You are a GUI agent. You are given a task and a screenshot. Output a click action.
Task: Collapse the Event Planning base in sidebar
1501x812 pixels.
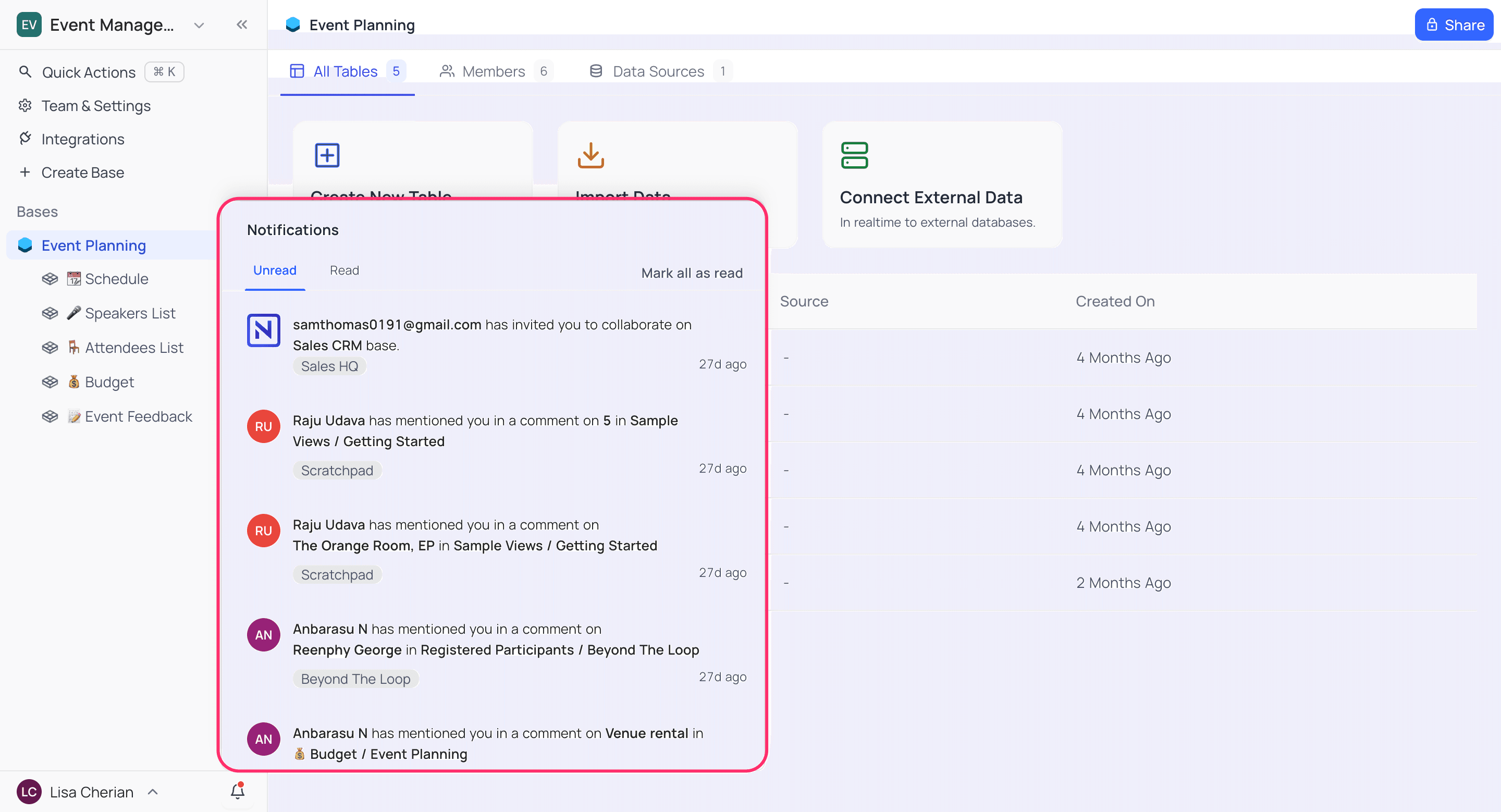(93, 245)
